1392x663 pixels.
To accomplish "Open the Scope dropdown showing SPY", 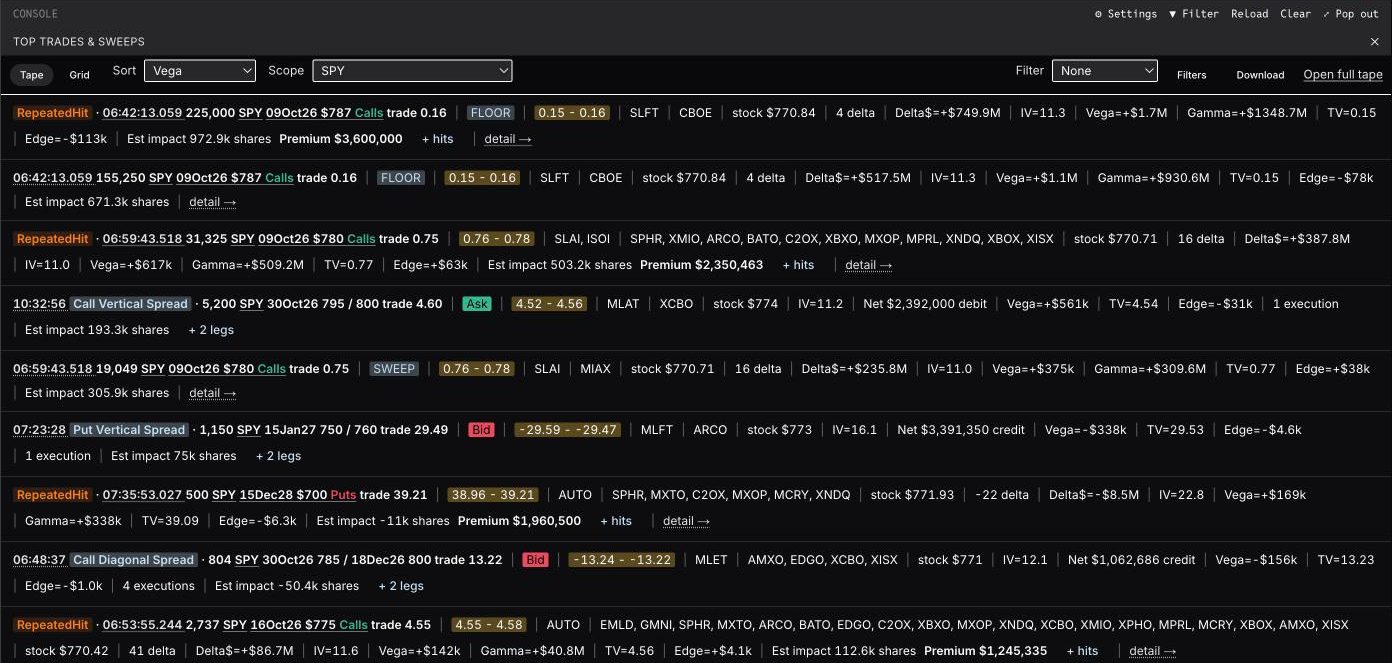I will (x=412, y=71).
